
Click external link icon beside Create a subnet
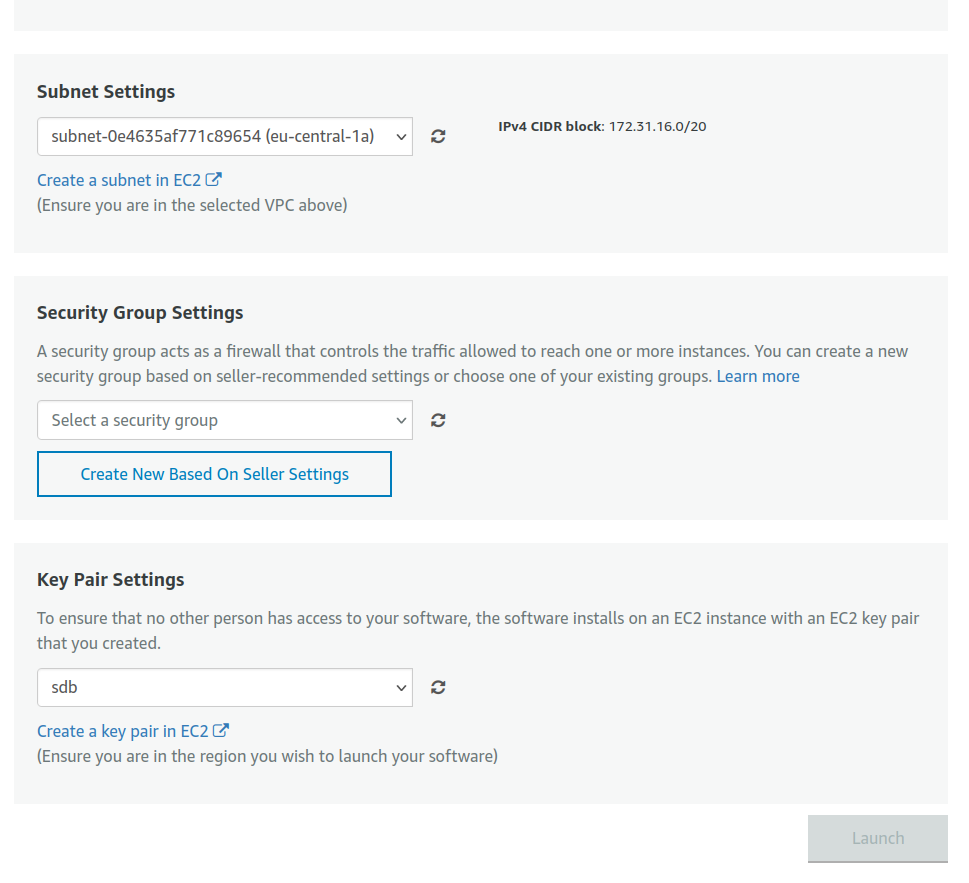click(214, 180)
